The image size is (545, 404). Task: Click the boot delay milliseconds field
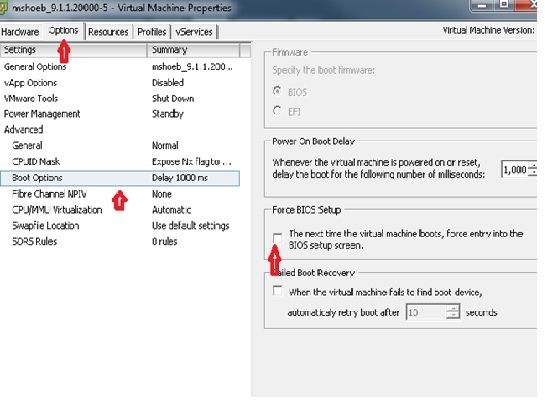pos(515,170)
